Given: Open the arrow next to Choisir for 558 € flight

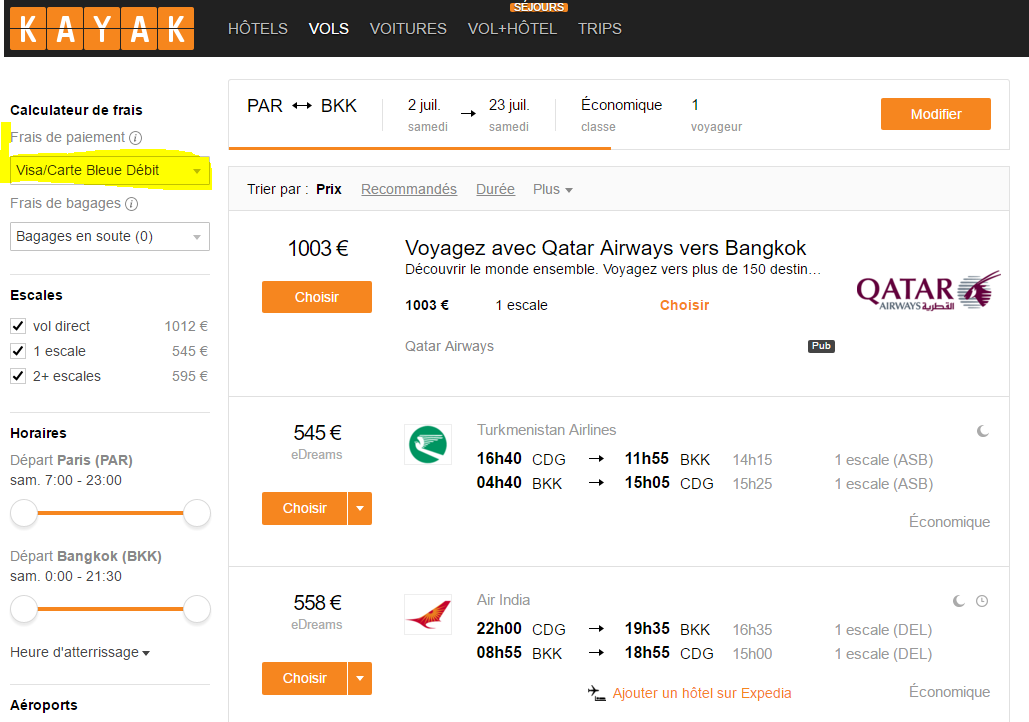Looking at the screenshot, I should pos(360,678).
